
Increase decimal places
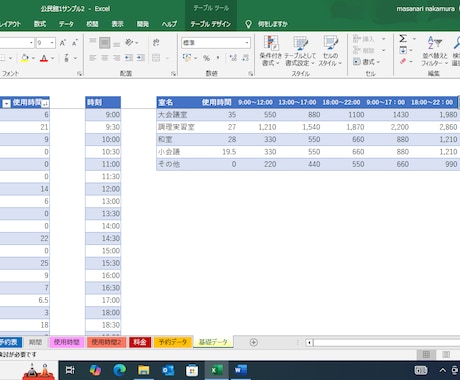point(233,58)
